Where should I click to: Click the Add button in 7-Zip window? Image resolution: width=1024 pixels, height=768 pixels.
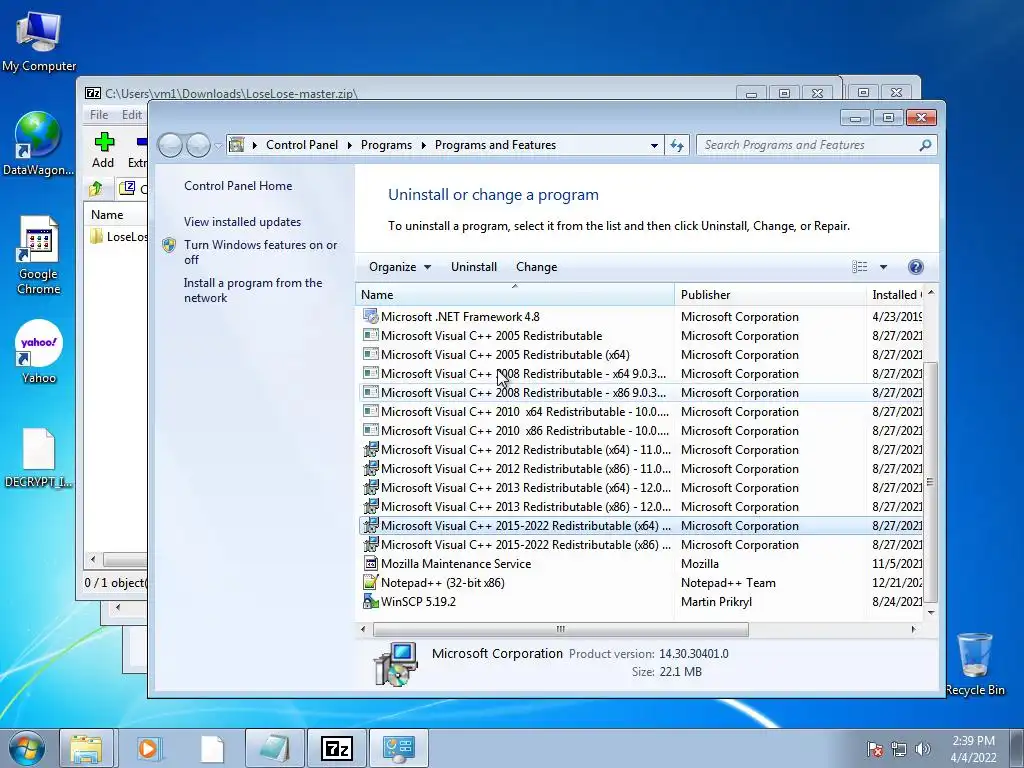103,150
